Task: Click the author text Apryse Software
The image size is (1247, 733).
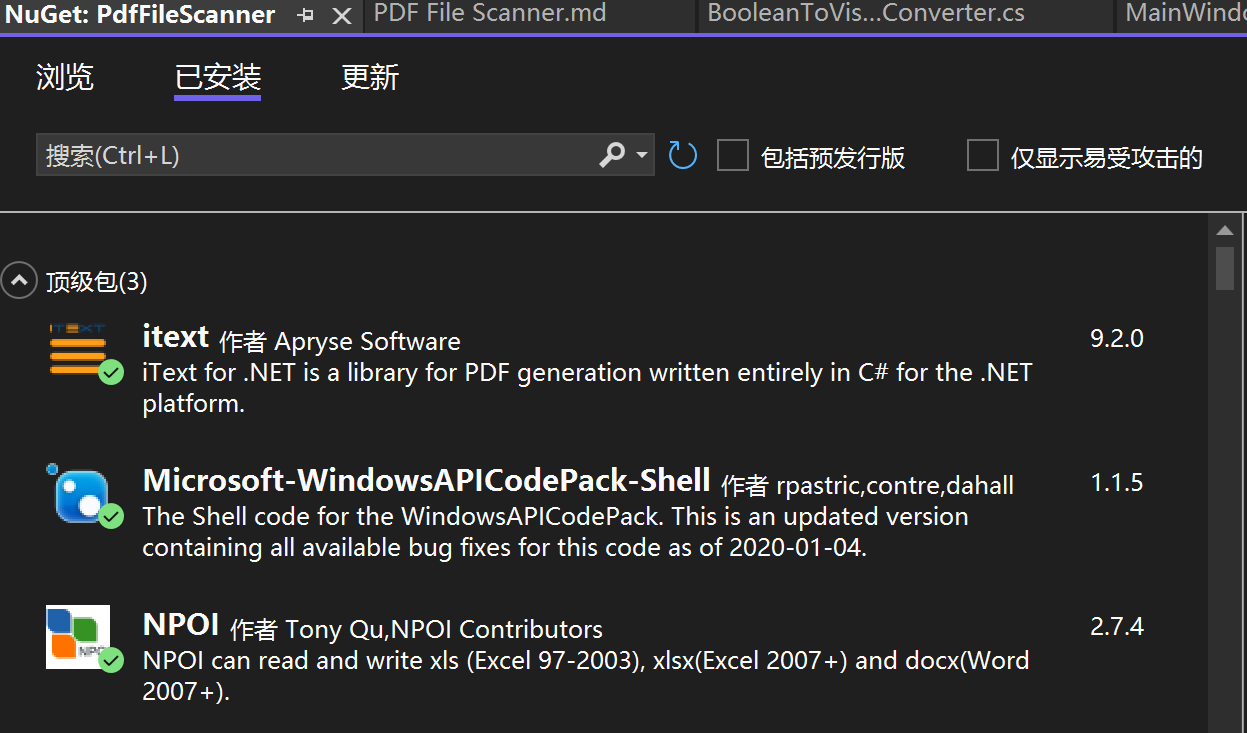Action: (x=368, y=341)
